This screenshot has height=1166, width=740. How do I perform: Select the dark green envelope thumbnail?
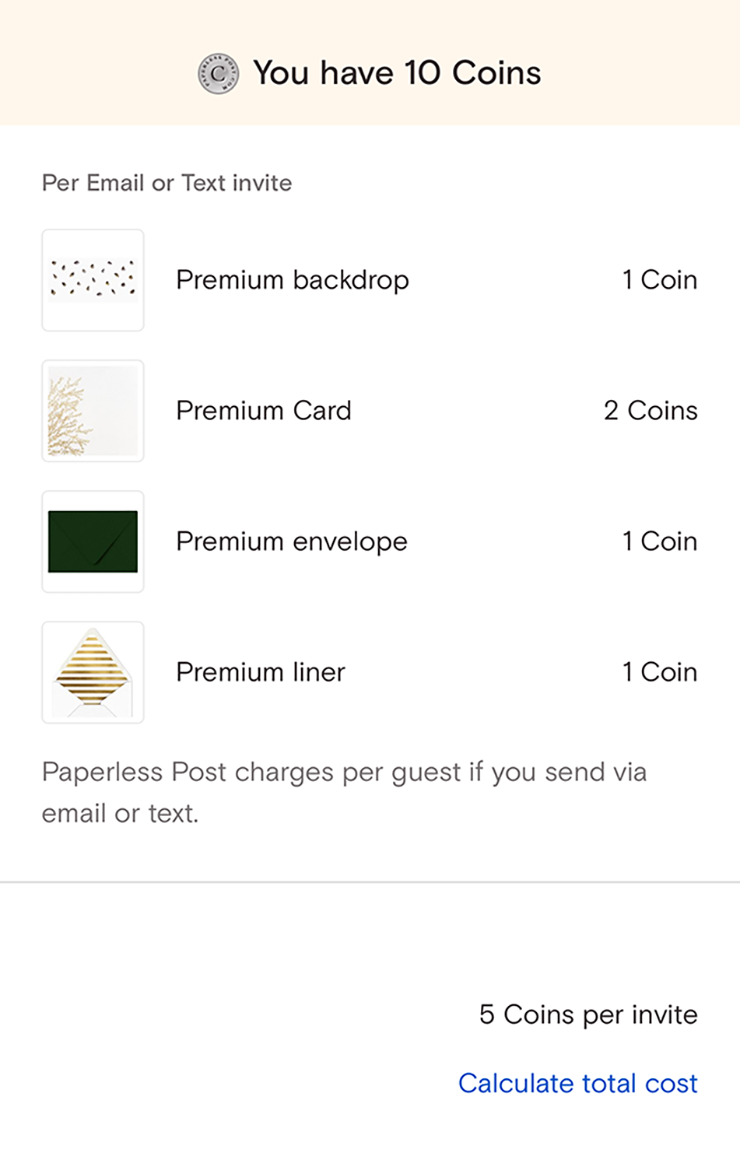coord(93,542)
